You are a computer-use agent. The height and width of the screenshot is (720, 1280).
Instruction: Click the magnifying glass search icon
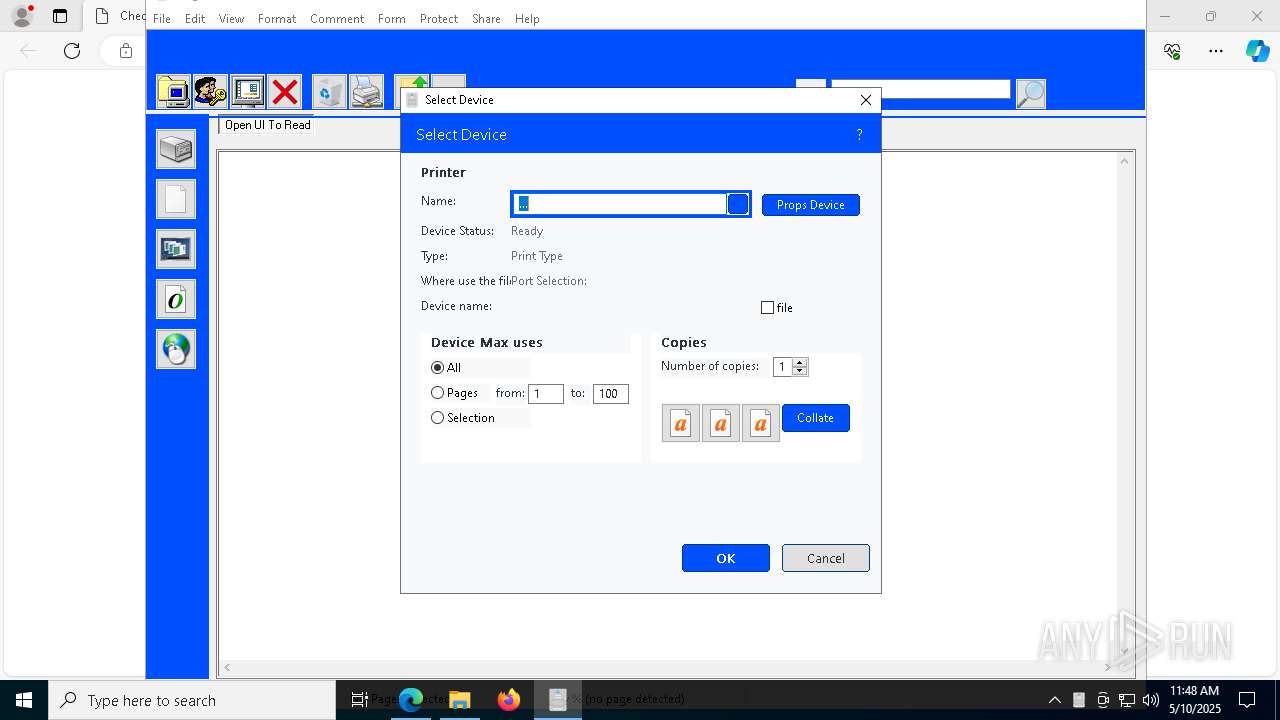click(x=1030, y=93)
